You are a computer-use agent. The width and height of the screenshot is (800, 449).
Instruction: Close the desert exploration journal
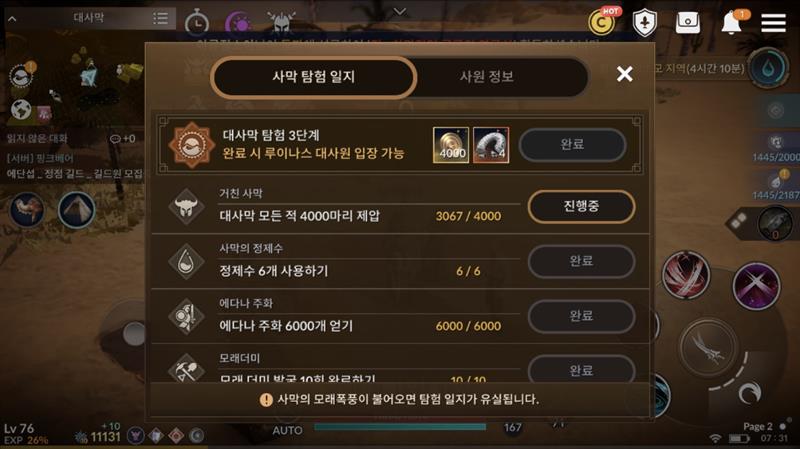coord(624,74)
